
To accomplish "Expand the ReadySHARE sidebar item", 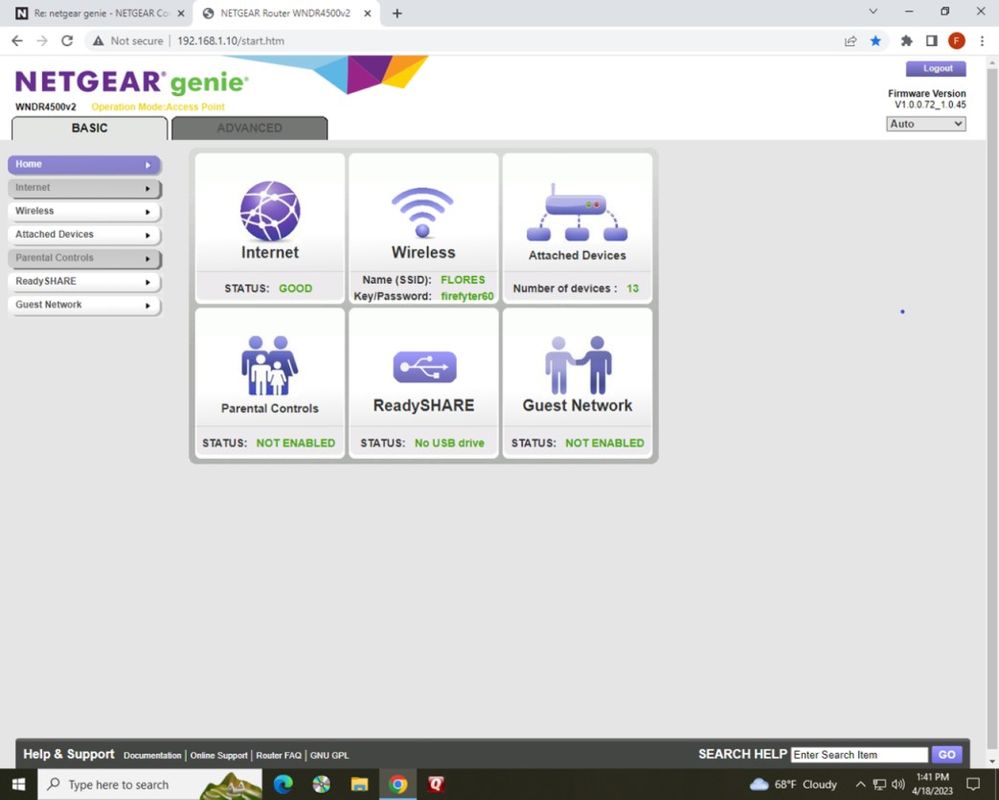I will 84,281.
